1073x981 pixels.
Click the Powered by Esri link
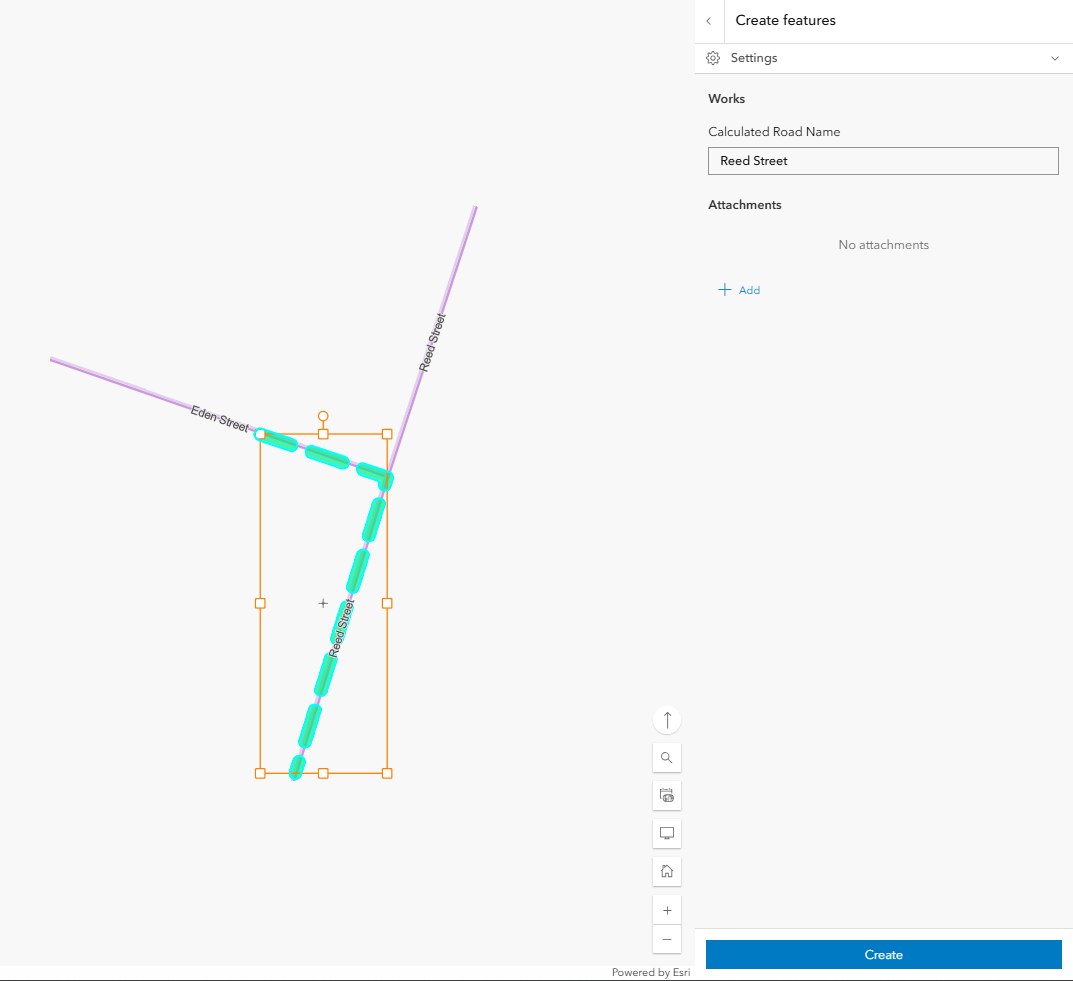[650, 971]
